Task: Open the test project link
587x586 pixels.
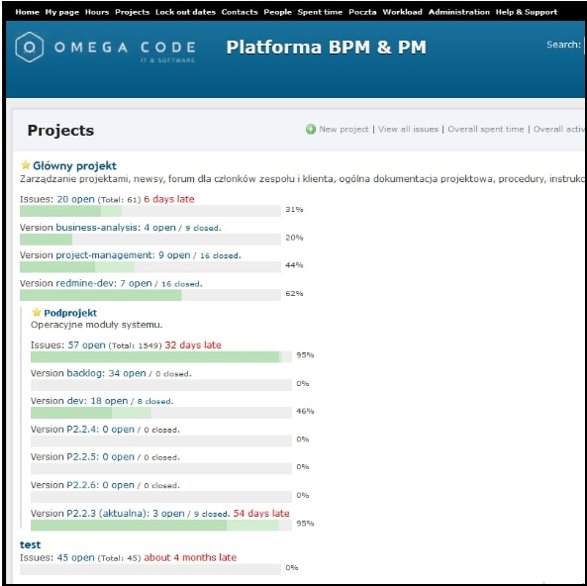Action: click(30, 544)
